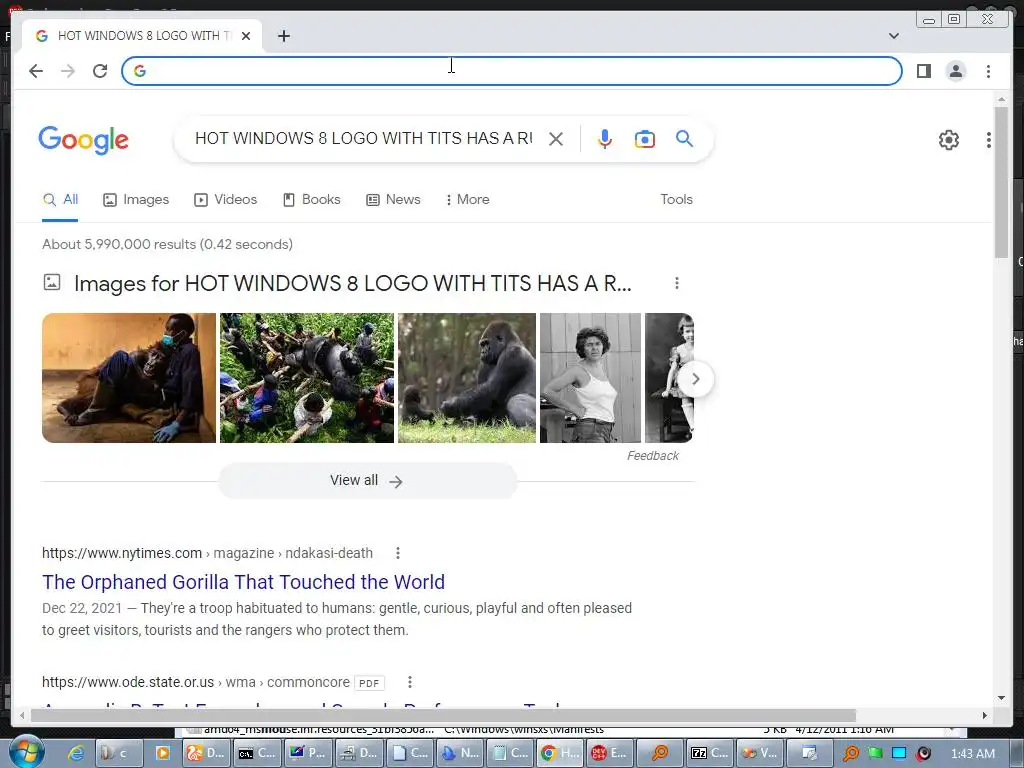Click the blue magnifier search button
The height and width of the screenshot is (768, 1024).
684,138
